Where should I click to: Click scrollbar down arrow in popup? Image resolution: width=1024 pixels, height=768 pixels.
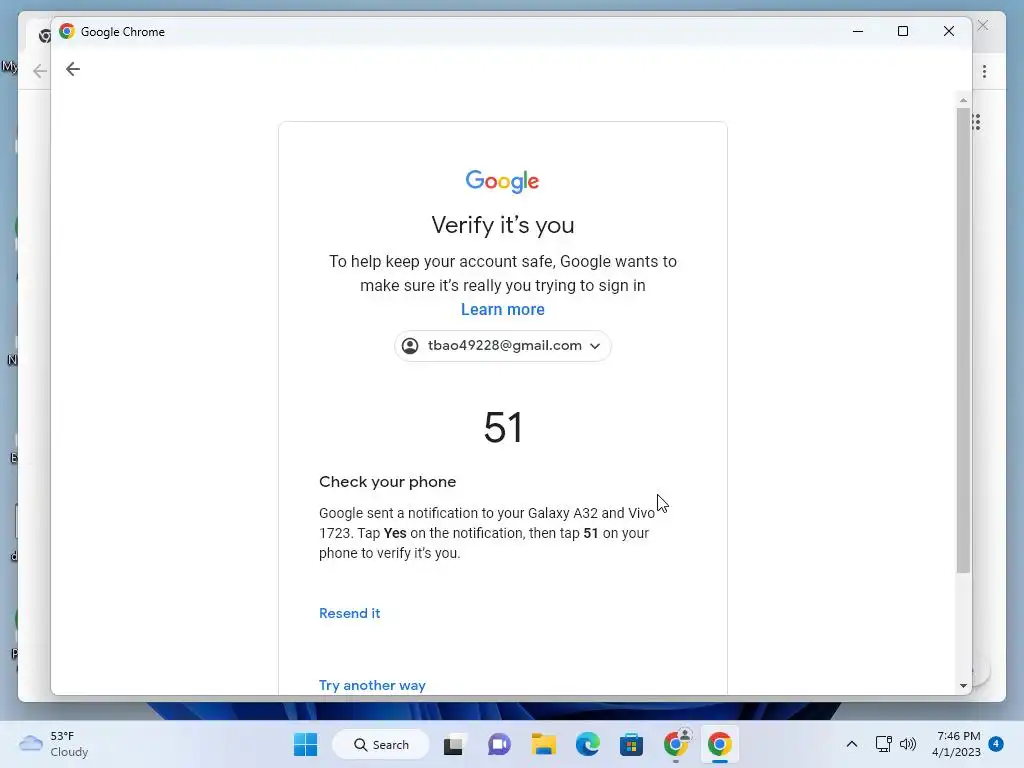963,686
